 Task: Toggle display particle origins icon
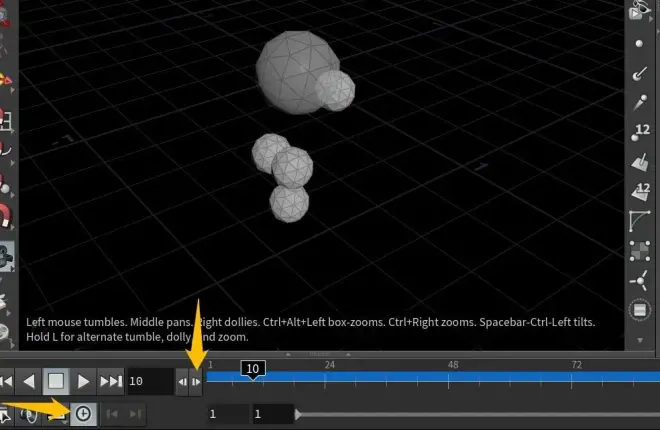[x=639, y=281]
